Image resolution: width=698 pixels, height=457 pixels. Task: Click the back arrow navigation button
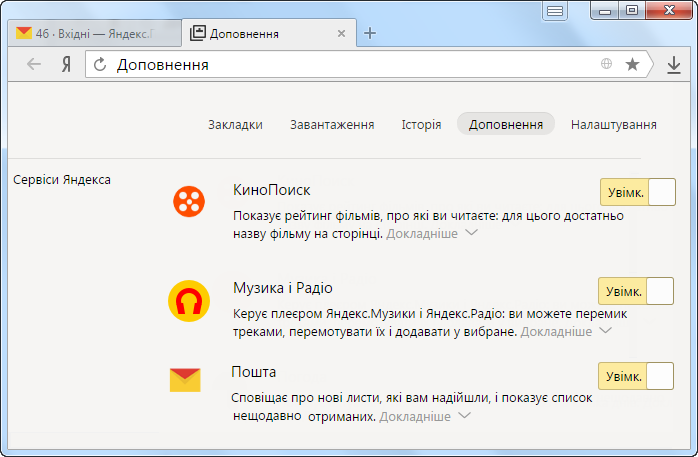pyautogui.click(x=34, y=65)
